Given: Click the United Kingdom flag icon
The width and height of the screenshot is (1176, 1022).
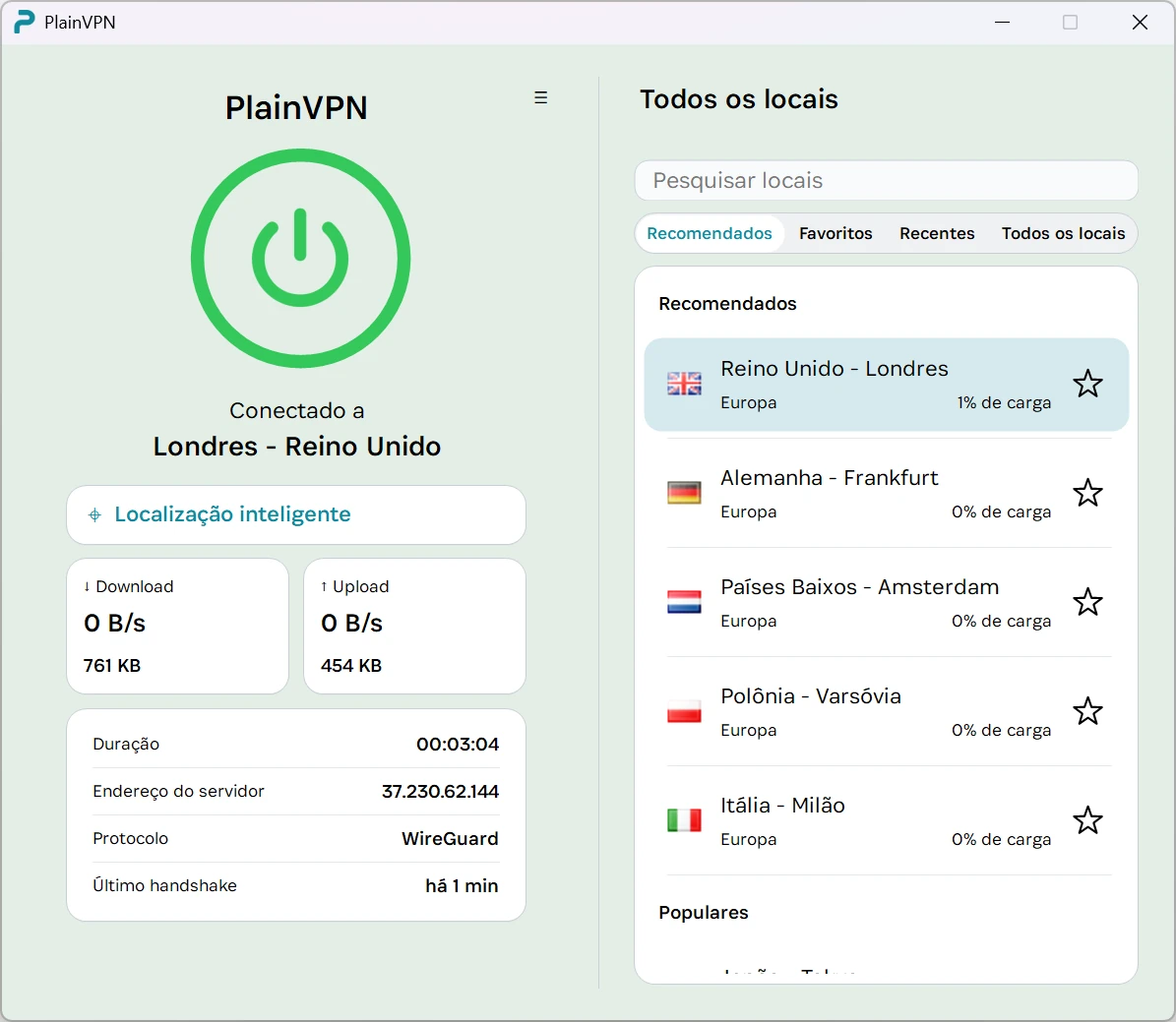Looking at the screenshot, I should point(684,384).
